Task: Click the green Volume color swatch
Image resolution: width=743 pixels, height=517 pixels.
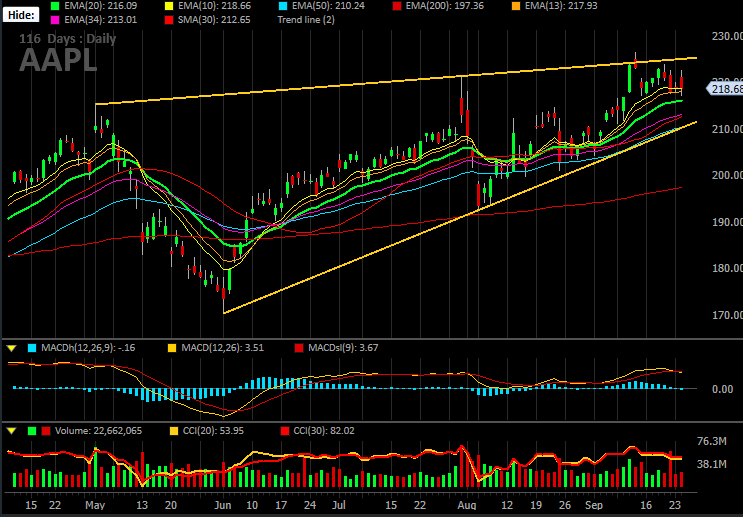Action: tap(32, 431)
